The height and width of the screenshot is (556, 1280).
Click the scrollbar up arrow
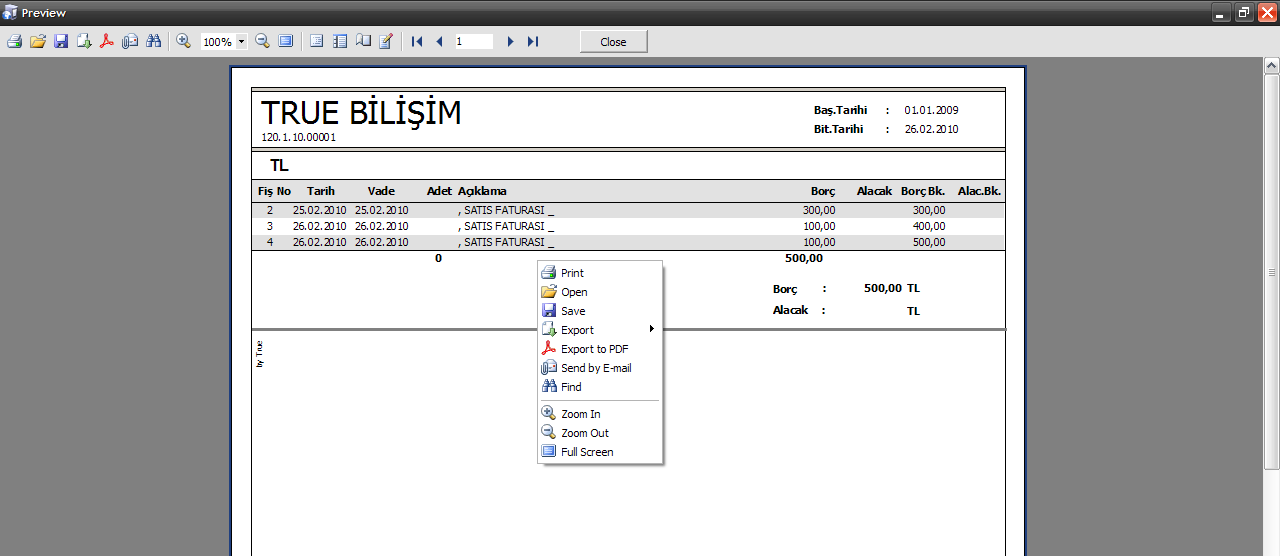pos(1272,66)
